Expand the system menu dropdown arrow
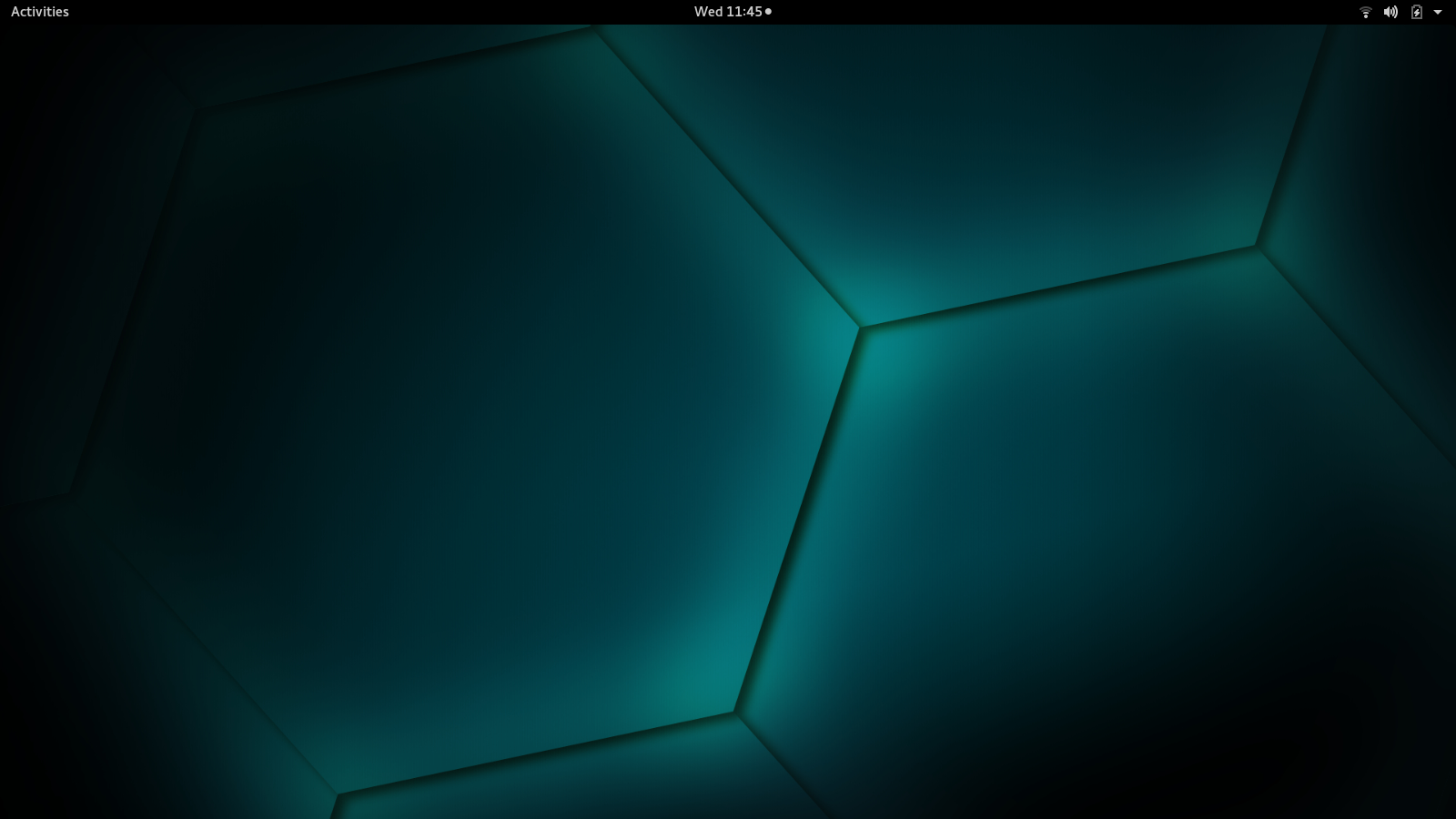Image resolution: width=1456 pixels, height=819 pixels. click(1438, 12)
